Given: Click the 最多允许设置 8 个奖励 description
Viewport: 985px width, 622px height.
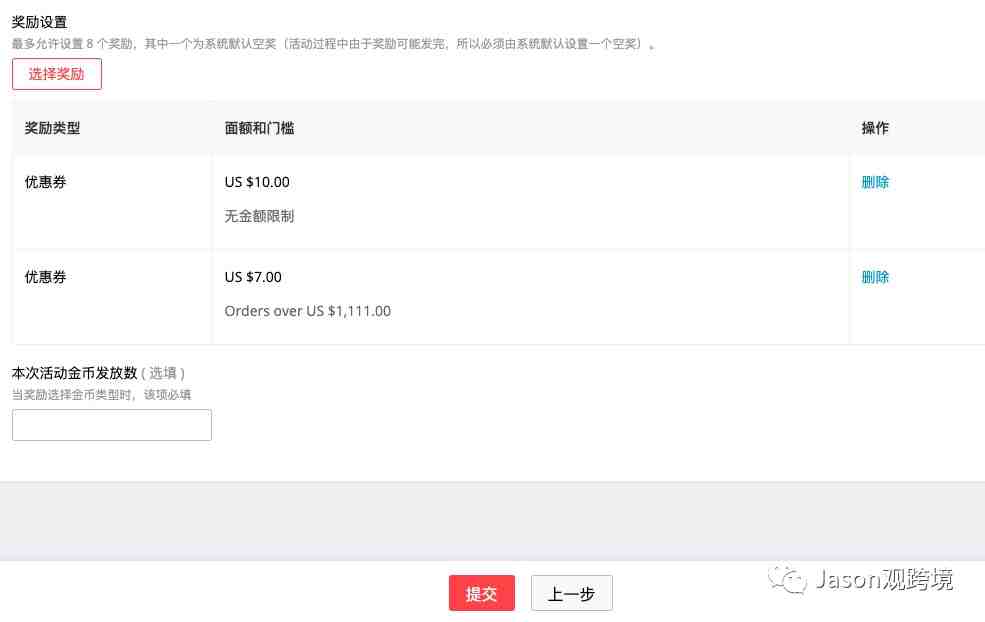Looking at the screenshot, I should (333, 44).
